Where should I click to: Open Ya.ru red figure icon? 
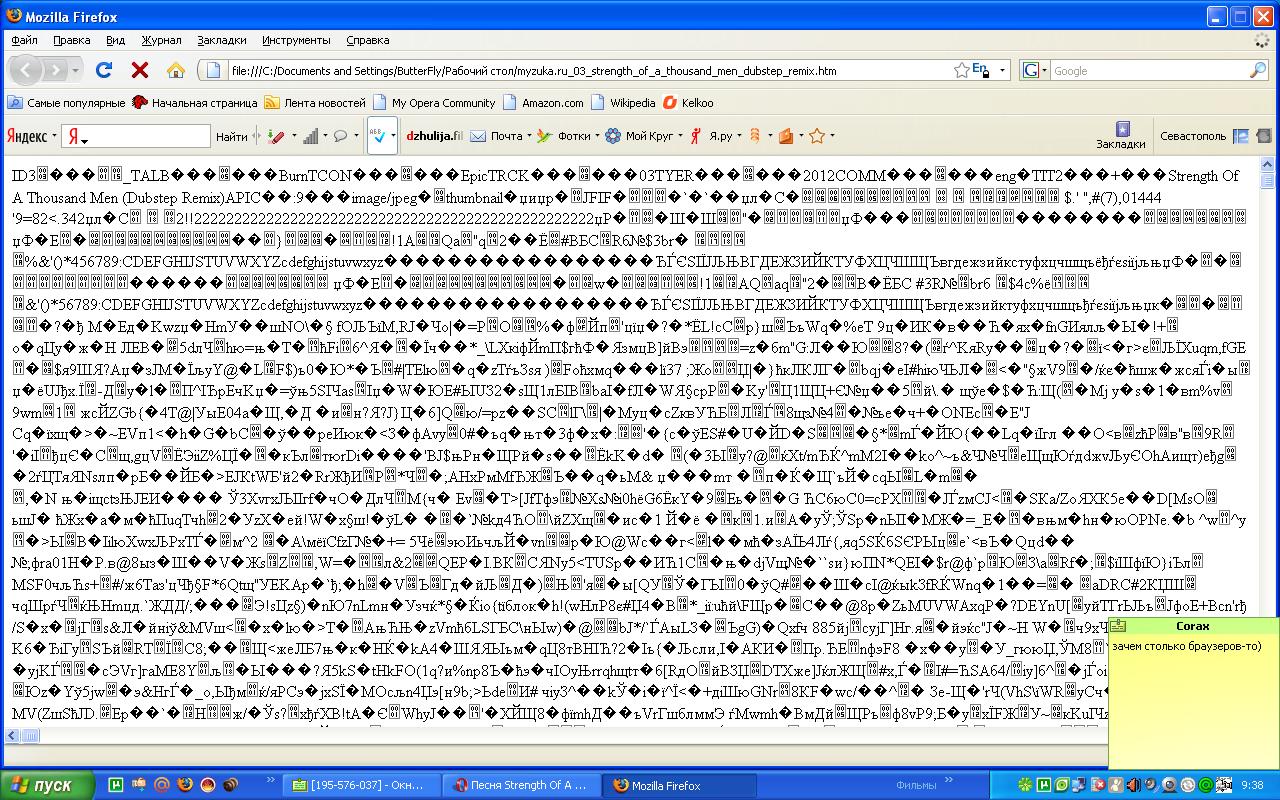click(696, 136)
